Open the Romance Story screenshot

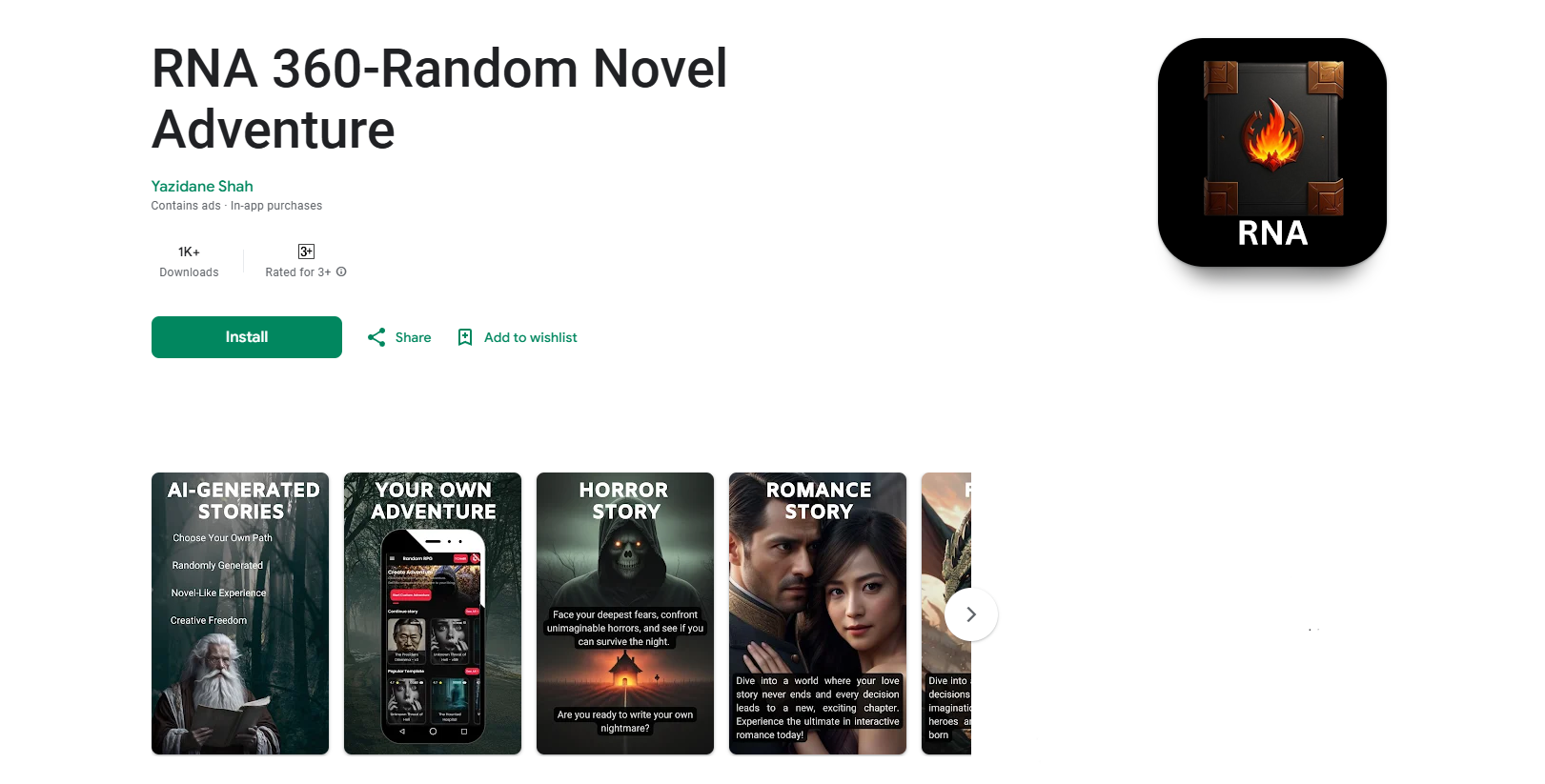[818, 613]
